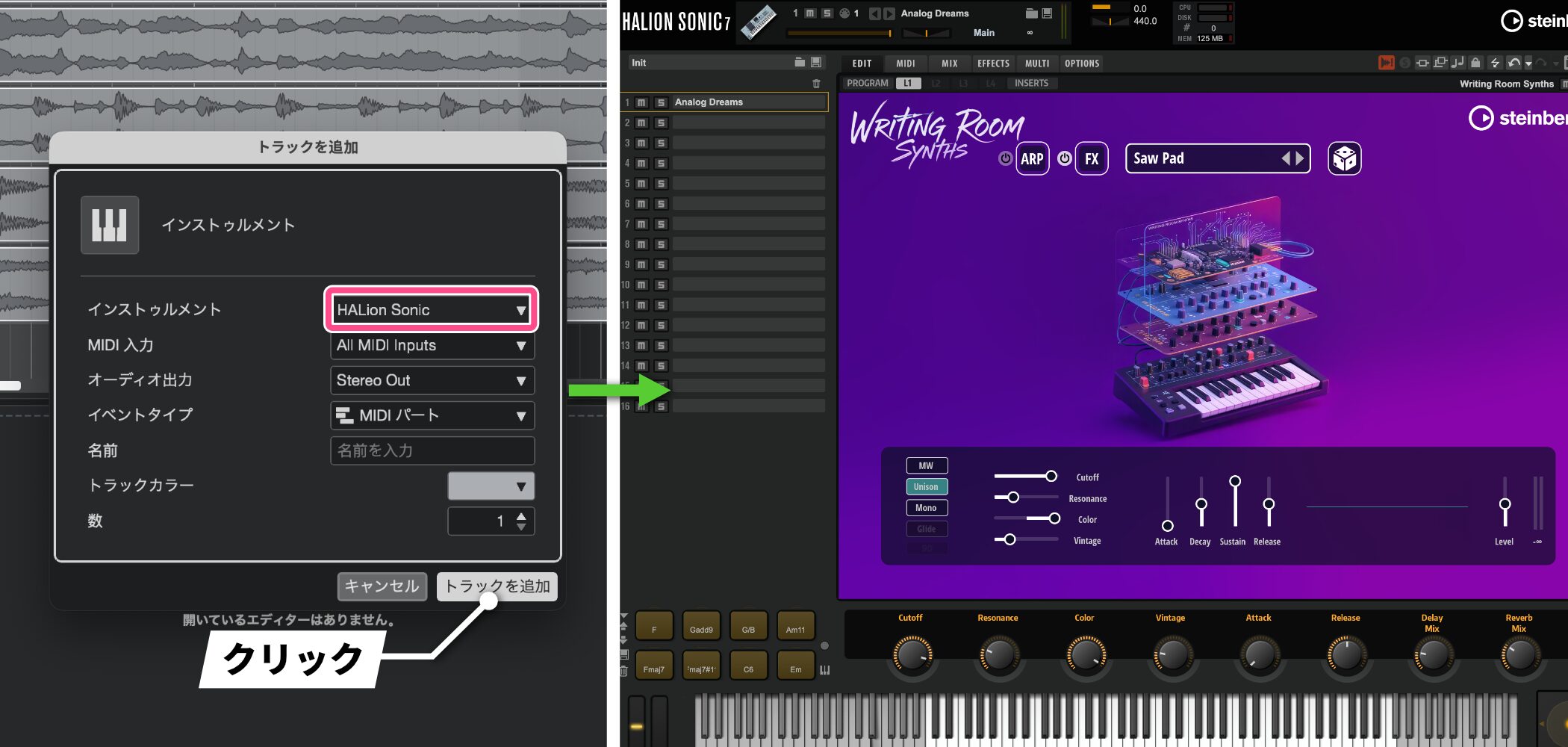Click the 名前 name input field
1568x747 pixels.
tap(432, 450)
